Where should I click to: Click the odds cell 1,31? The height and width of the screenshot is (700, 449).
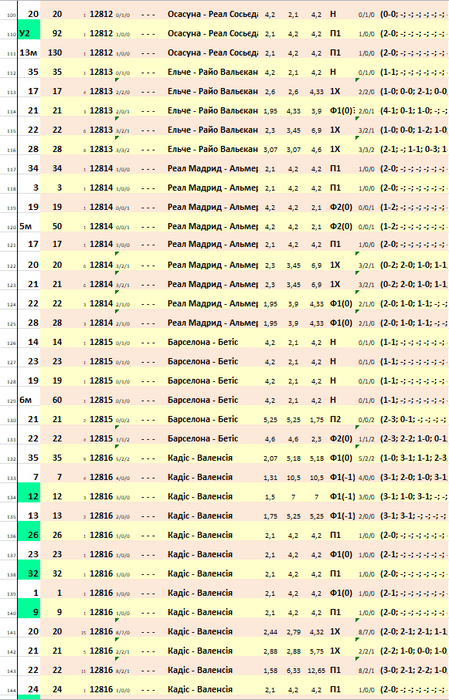point(270,477)
